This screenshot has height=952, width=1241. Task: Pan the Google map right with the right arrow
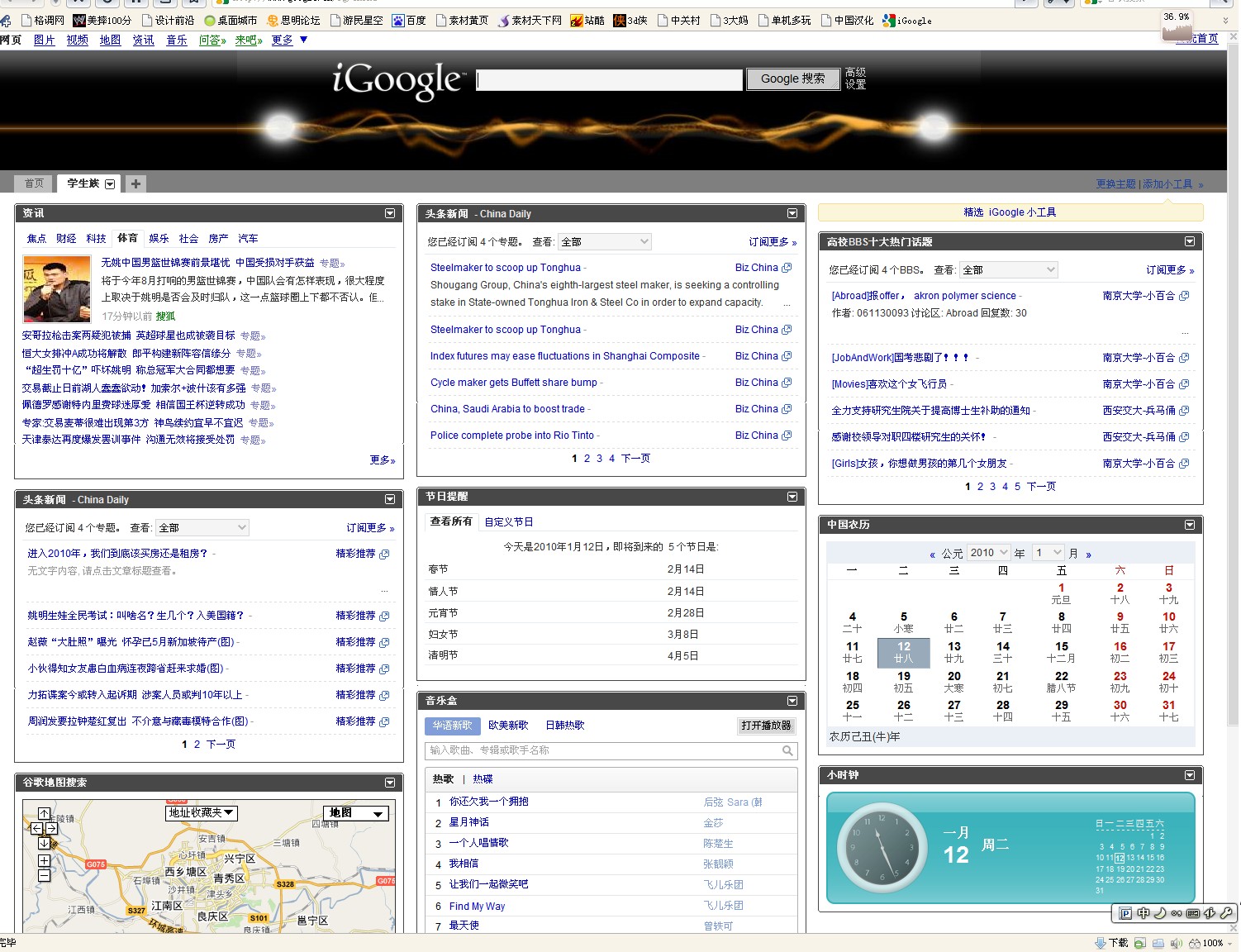51,828
